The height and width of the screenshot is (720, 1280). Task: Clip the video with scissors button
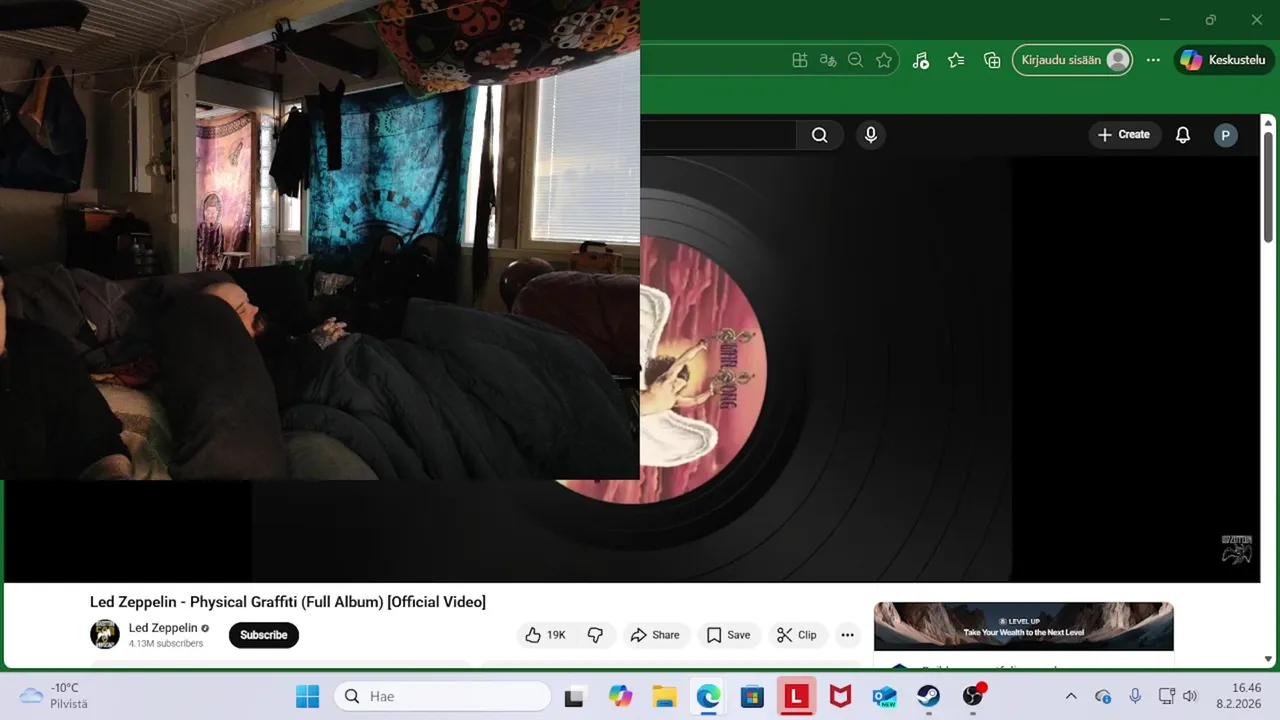[797, 635]
